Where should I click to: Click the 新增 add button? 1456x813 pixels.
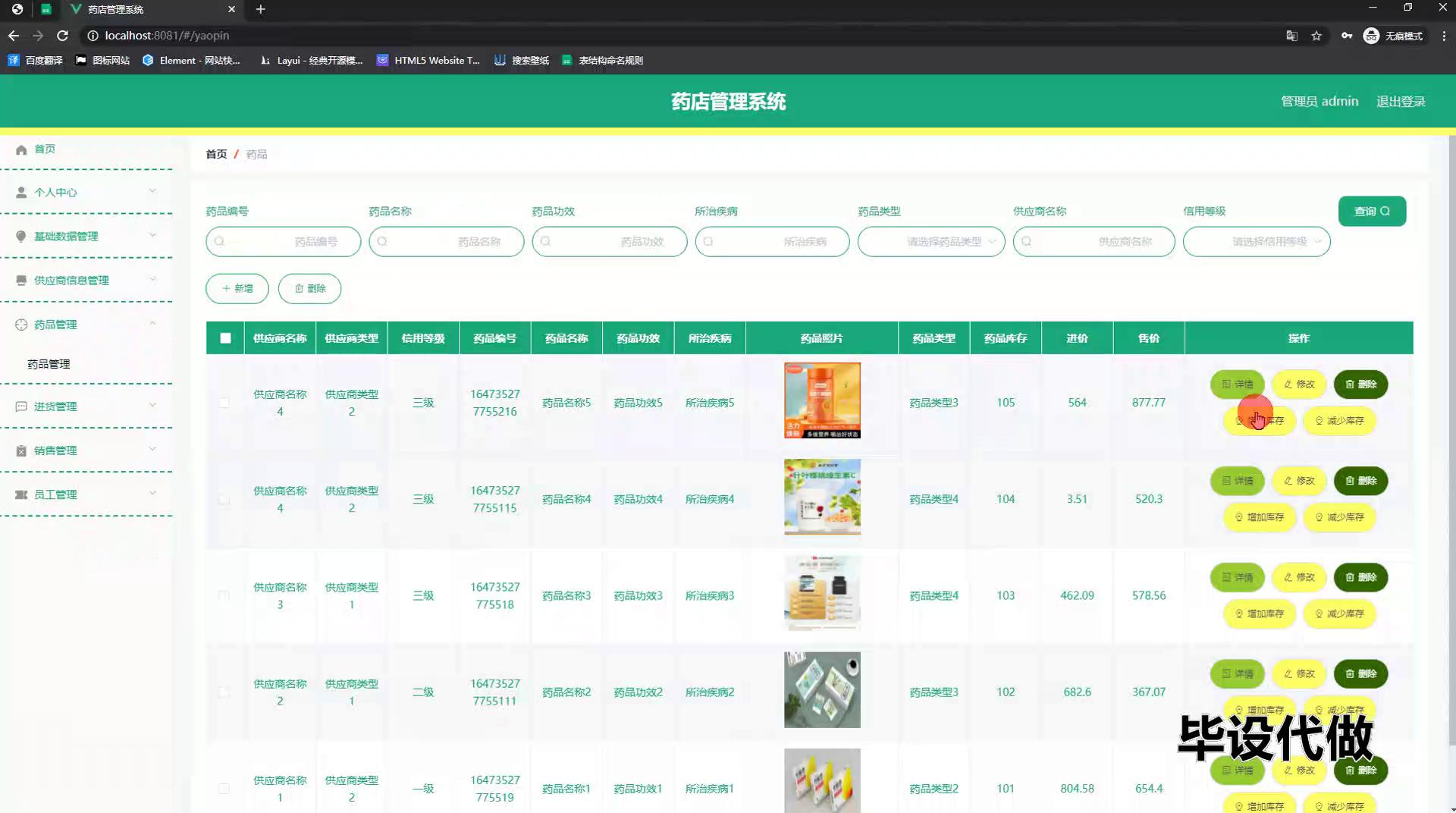(237, 289)
